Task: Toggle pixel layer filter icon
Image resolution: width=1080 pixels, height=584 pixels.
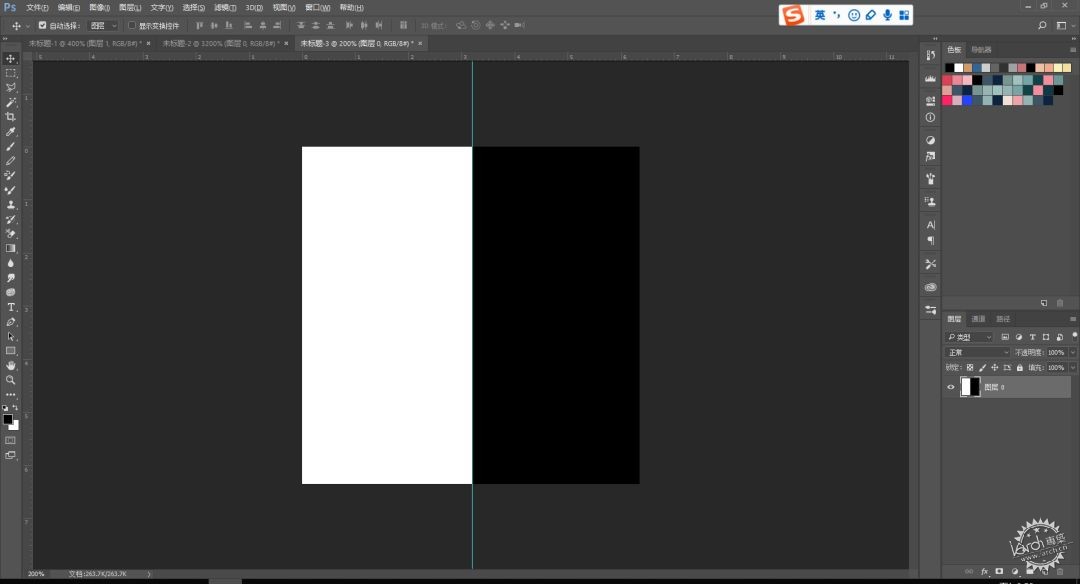Action: (1005, 337)
